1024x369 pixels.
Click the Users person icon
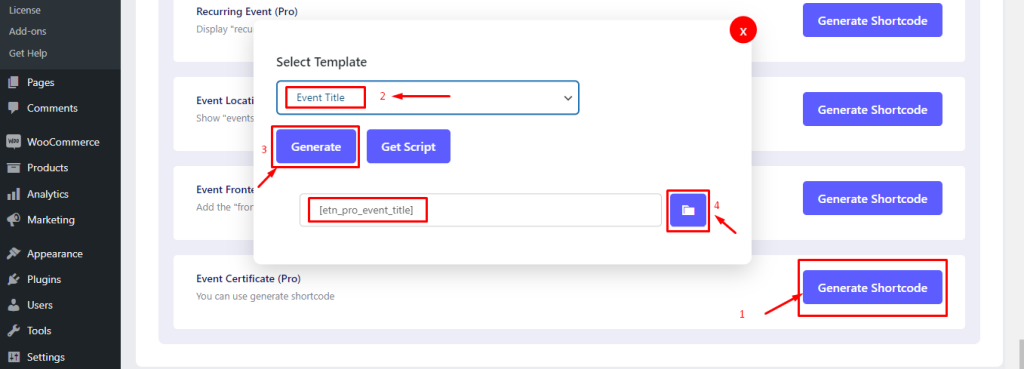coord(13,305)
